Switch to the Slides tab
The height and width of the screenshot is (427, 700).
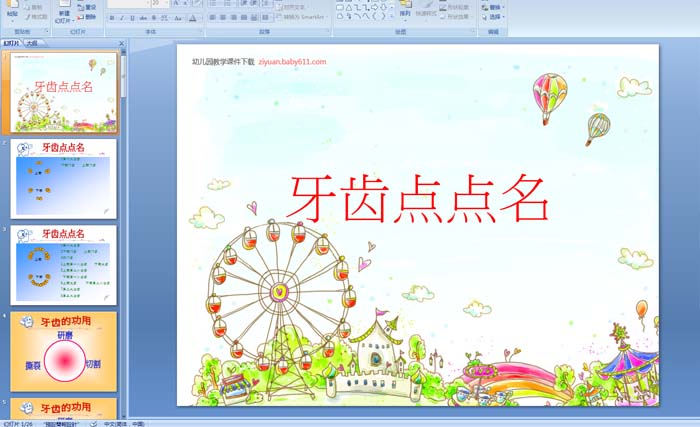(x=11, y=43)
